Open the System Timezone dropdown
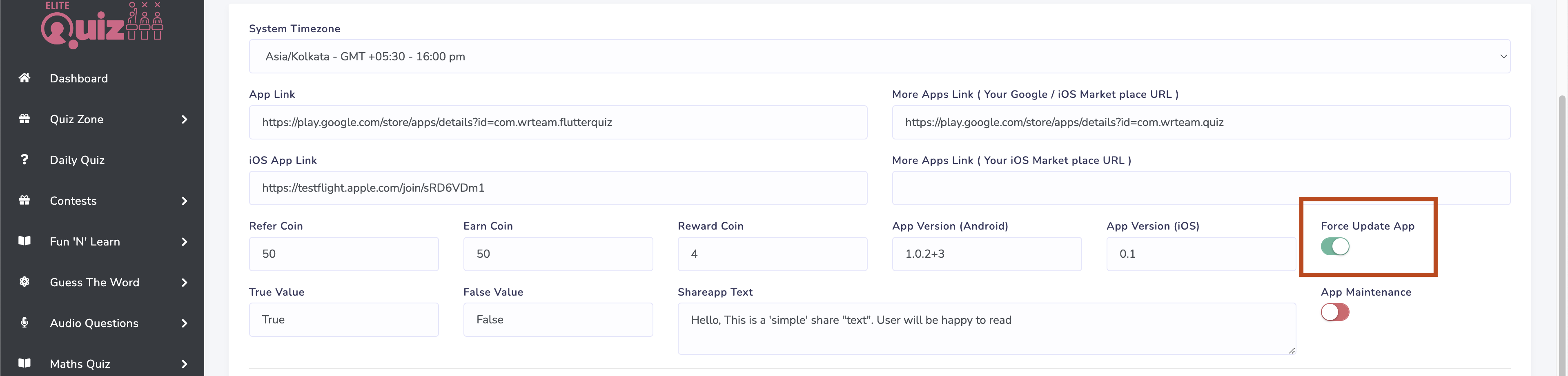Viewport: 1568px width, 376px height. [x=879, y=57]
